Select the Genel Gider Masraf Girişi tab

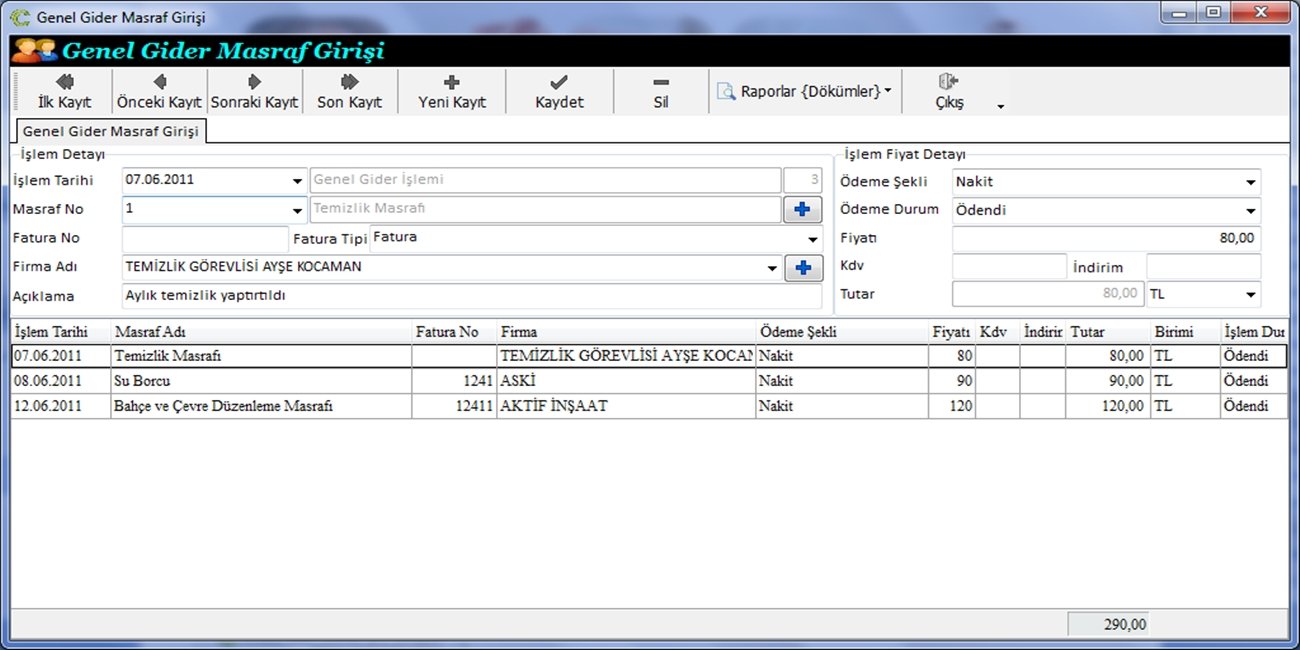click(110, 131)
